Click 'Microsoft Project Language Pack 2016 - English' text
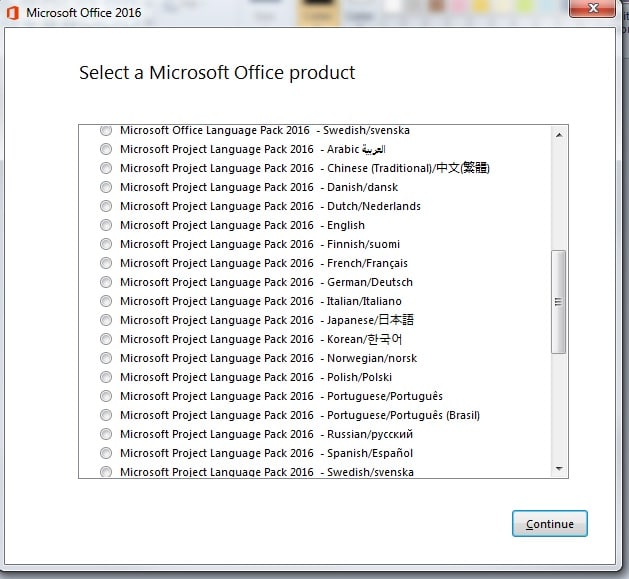 (242, 225)
